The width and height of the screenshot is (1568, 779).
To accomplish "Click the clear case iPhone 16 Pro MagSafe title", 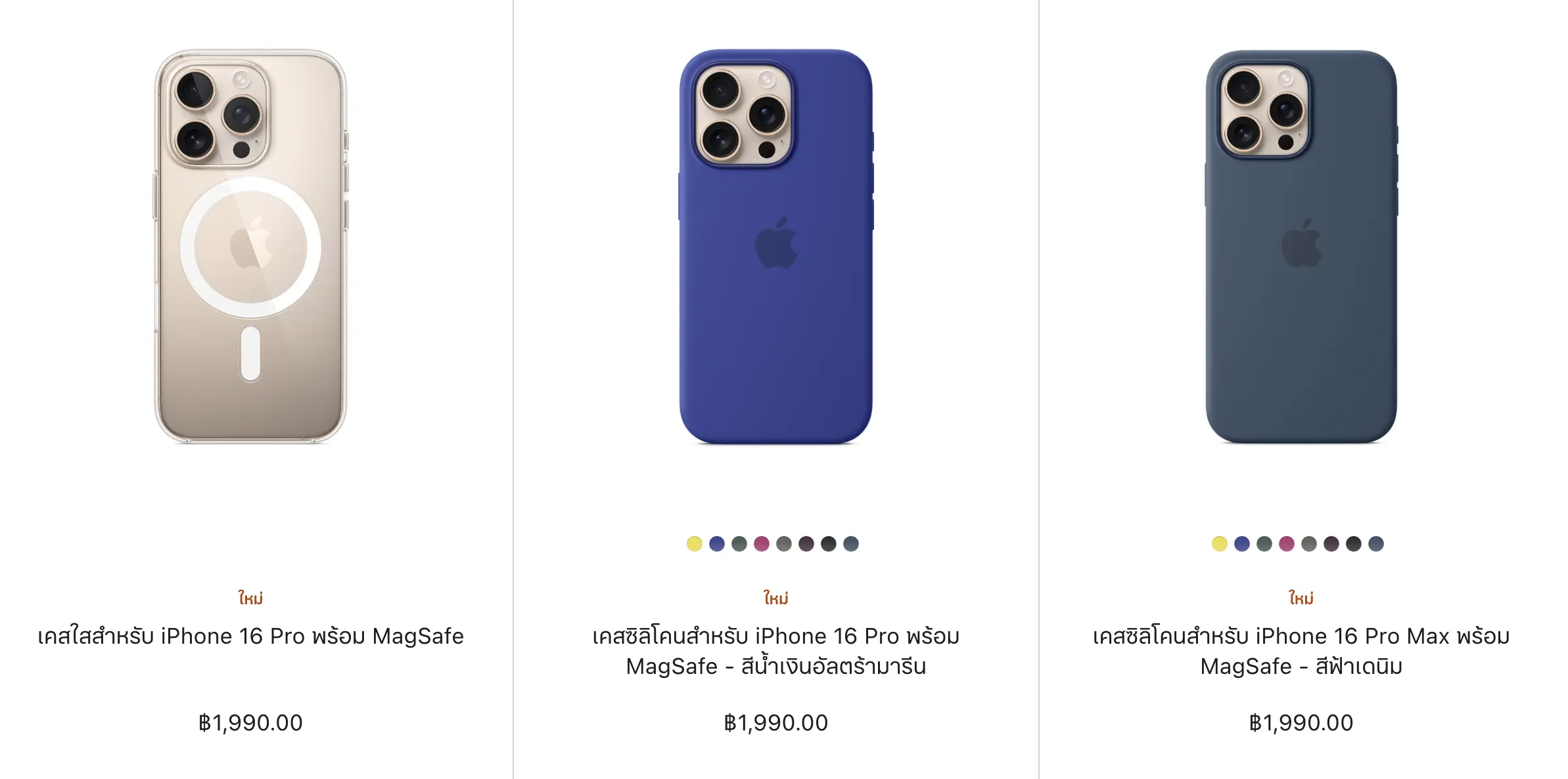I will click(250, 636).
